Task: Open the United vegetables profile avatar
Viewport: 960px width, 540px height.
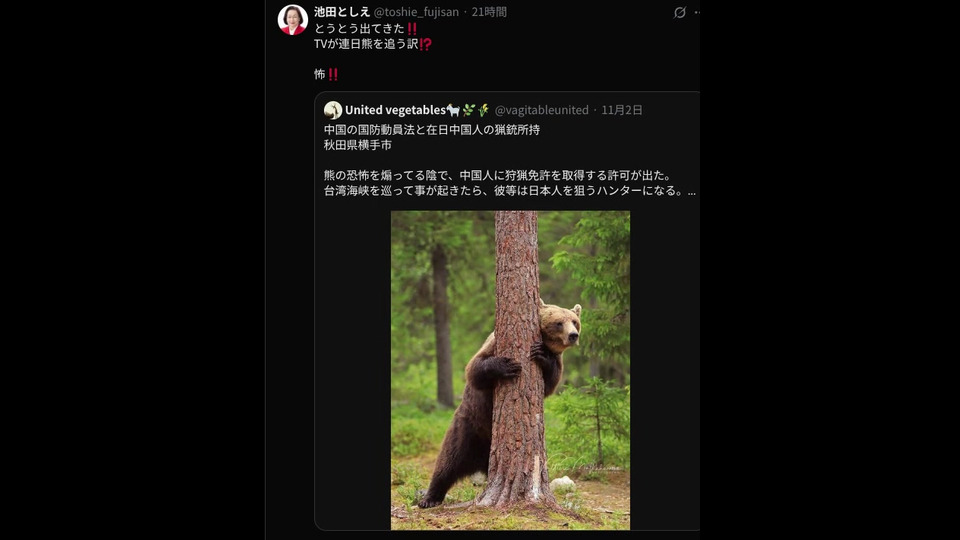Action: coord(333,110)
